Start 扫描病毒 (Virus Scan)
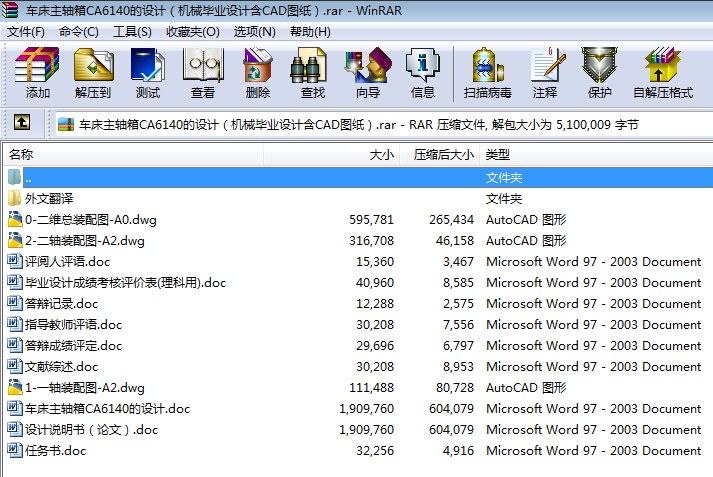 tap(487, 65)
